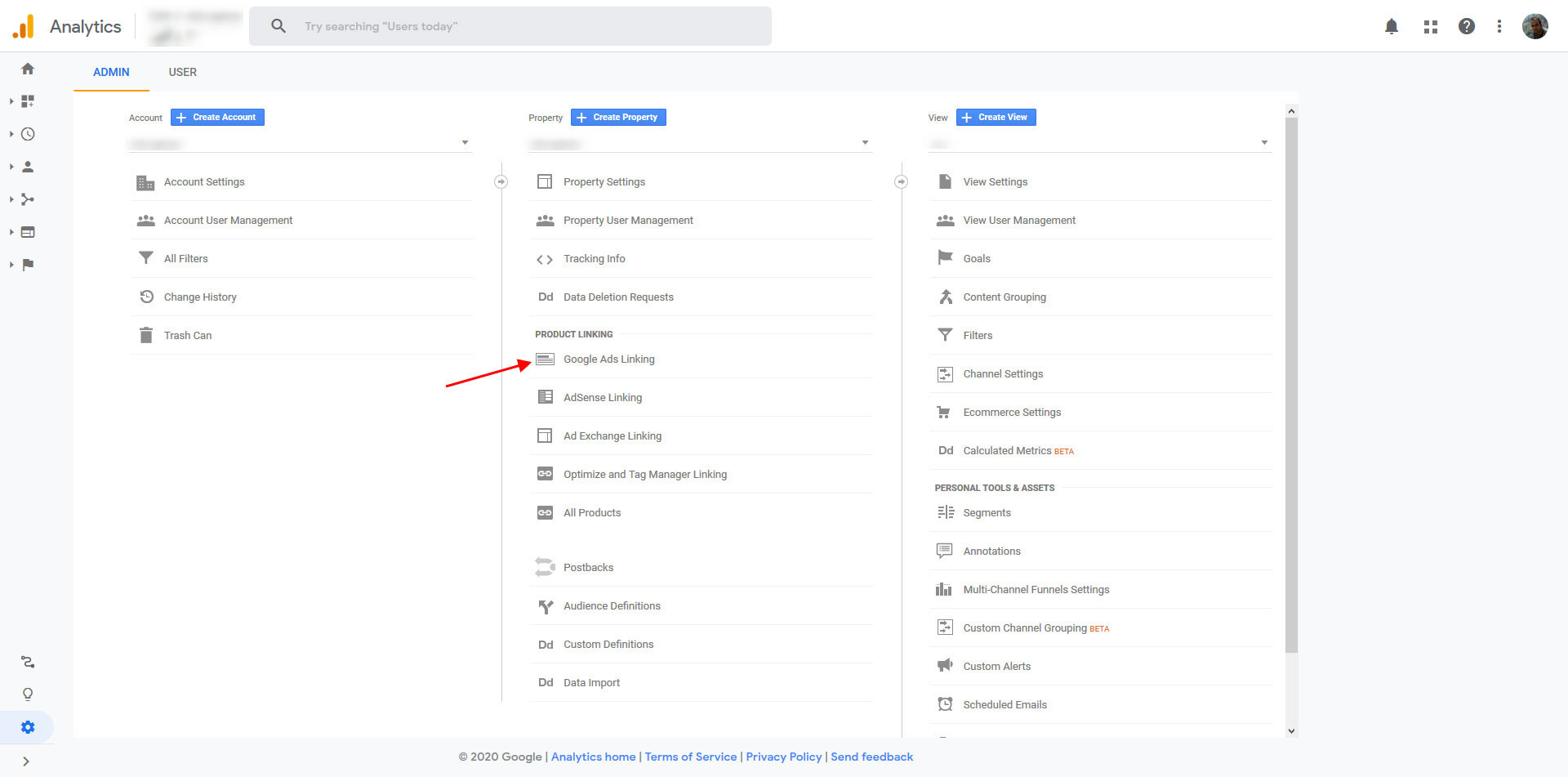Open Discover lightbulb icon in sidebar
This screenshot has width=1568, height=777.
(x=28, y=694)
